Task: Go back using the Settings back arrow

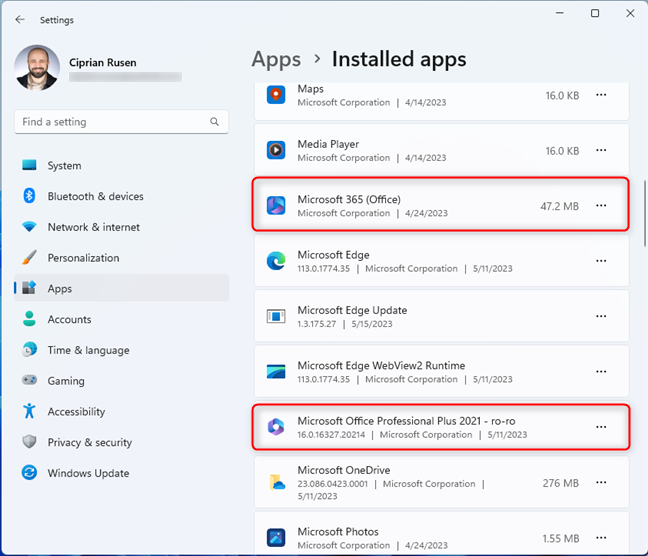Action: coord(20,19)
